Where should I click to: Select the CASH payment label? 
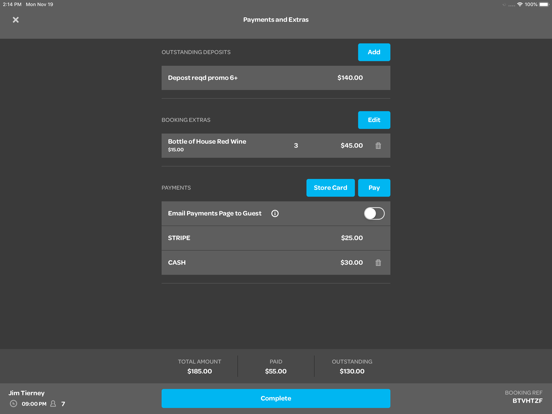pos(177,263)
